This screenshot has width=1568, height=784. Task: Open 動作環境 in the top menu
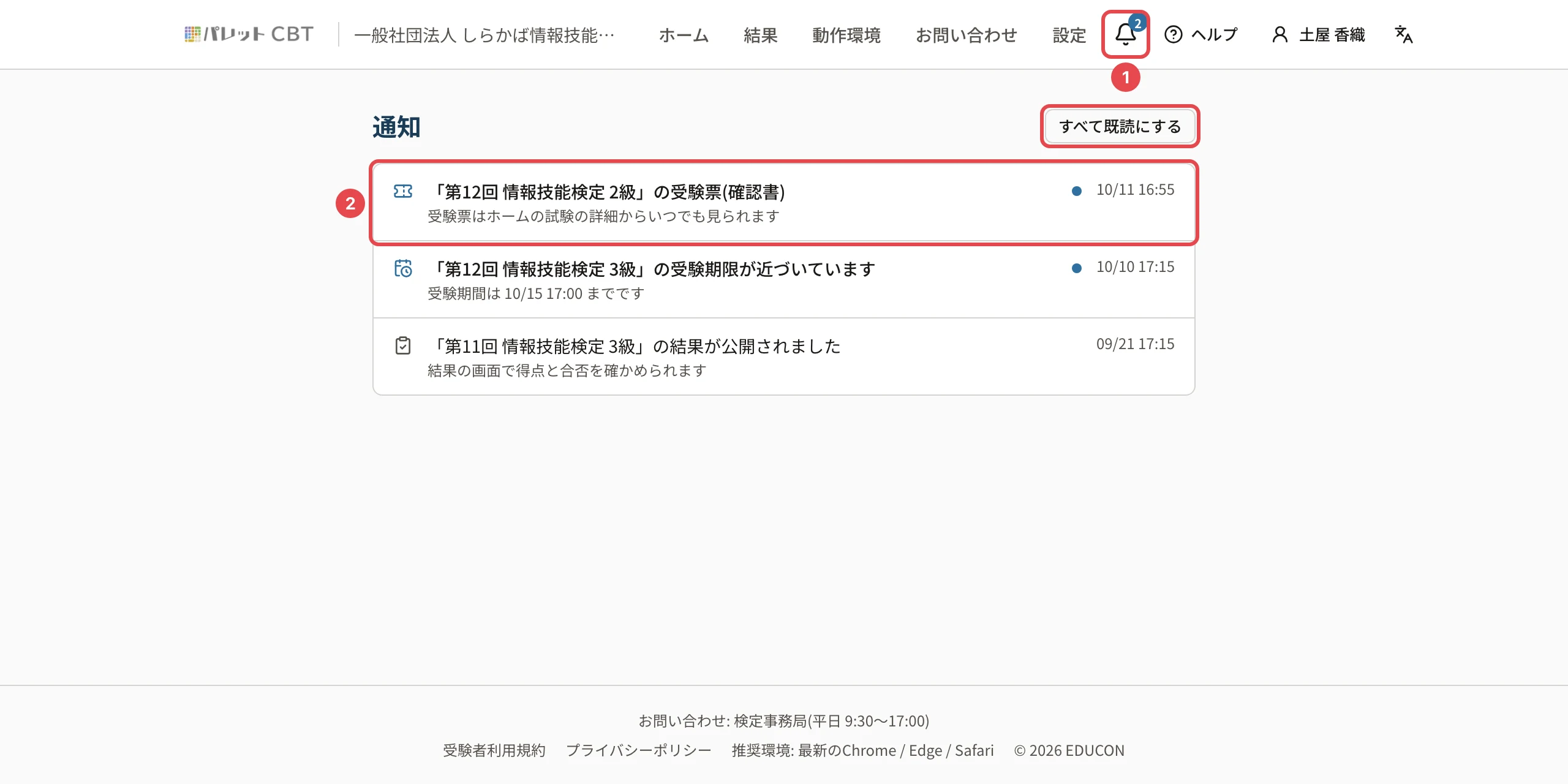[846, 35]
